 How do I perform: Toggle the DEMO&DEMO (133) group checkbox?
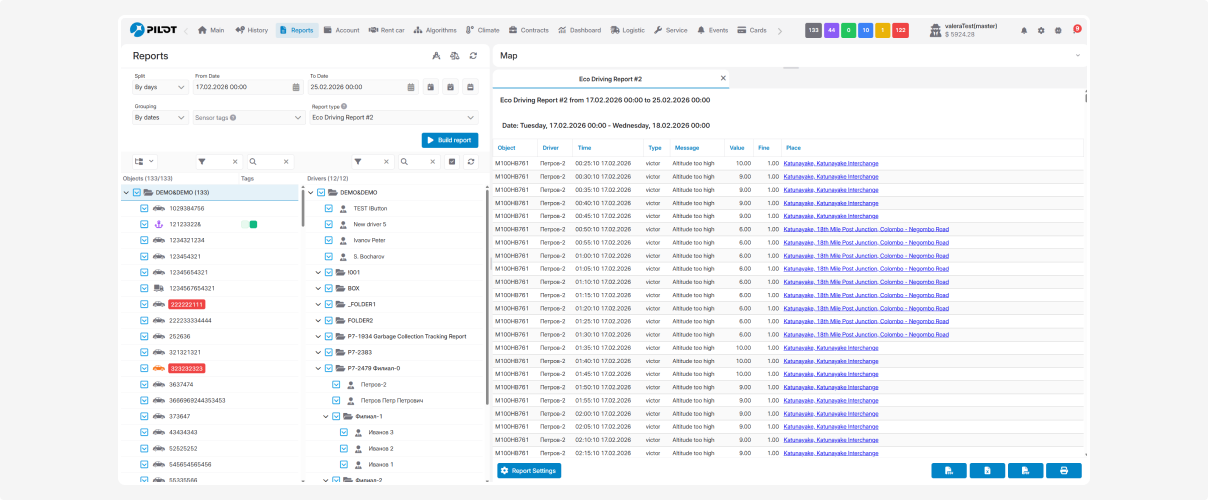coord(137,192)
